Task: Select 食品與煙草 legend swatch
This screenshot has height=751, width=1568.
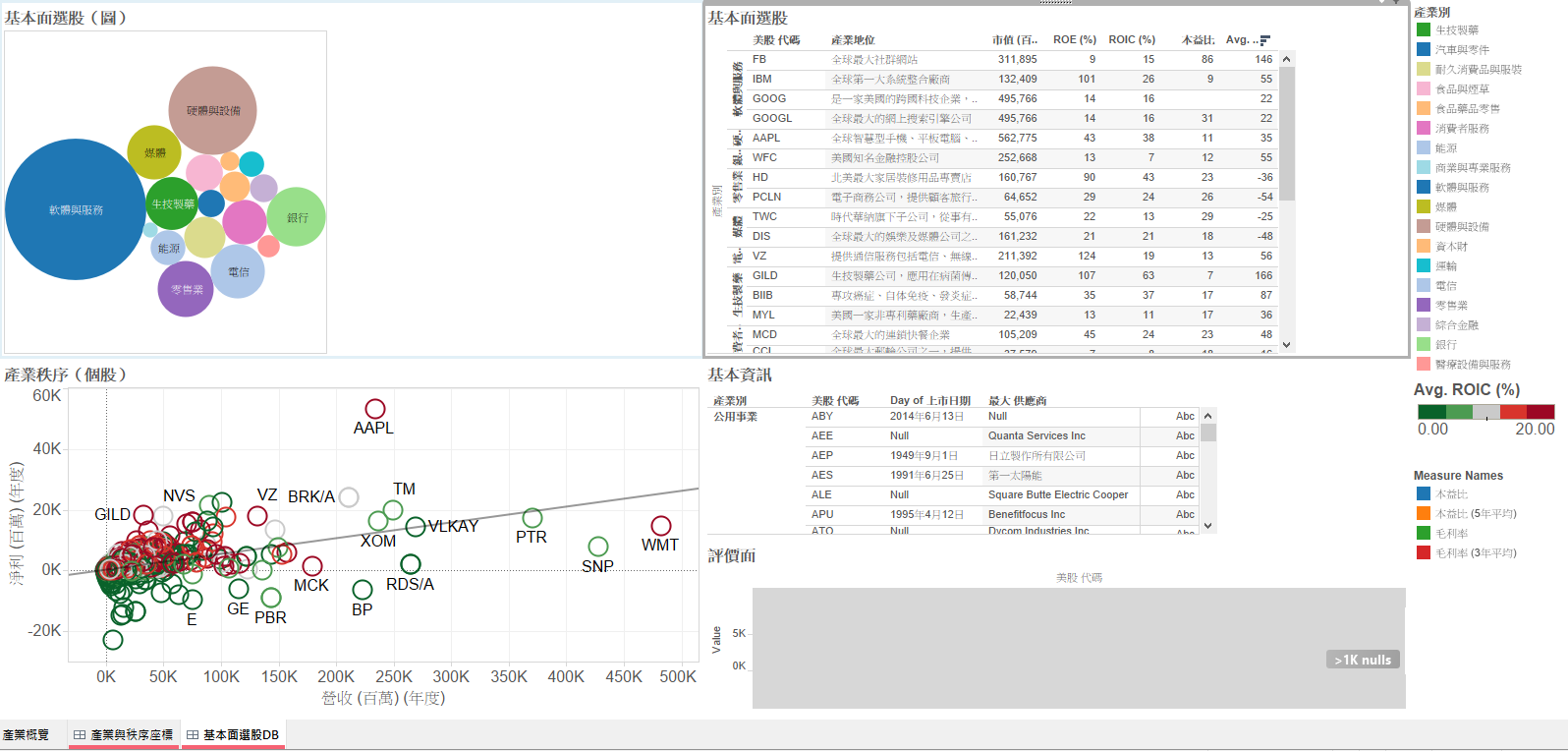Action: tap(1424, 88)
